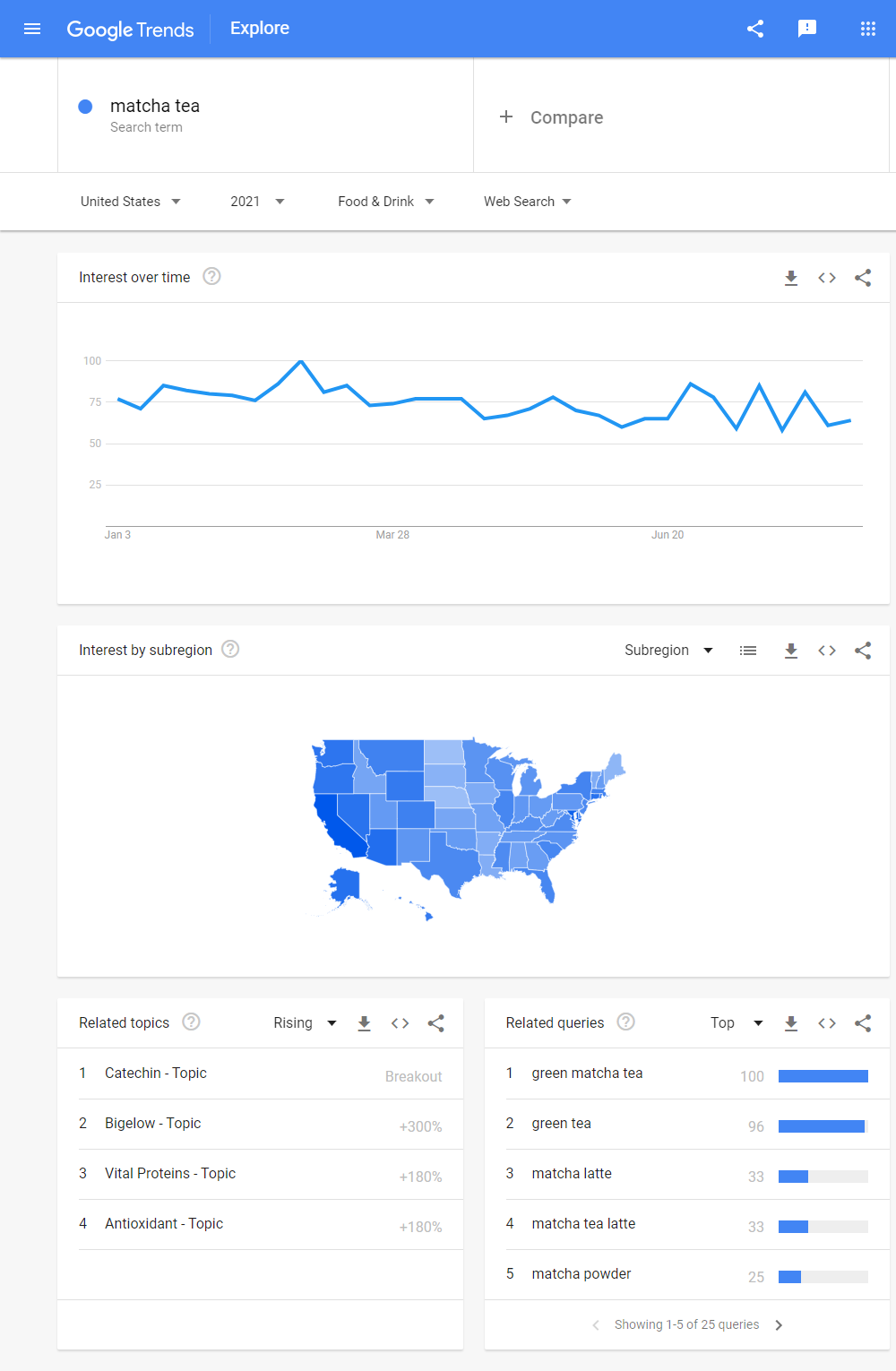Open embed code for Related queries panel
This screenshot has height=1371, width=896.
coord(826,1022)
